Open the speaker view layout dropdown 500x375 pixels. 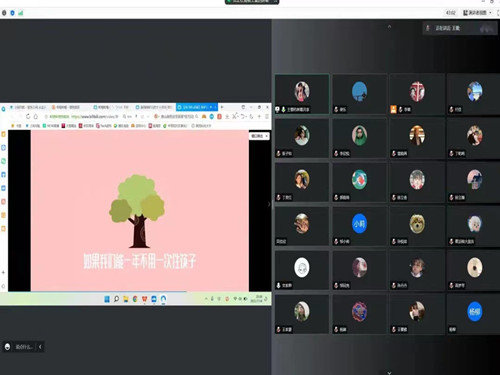477,13
